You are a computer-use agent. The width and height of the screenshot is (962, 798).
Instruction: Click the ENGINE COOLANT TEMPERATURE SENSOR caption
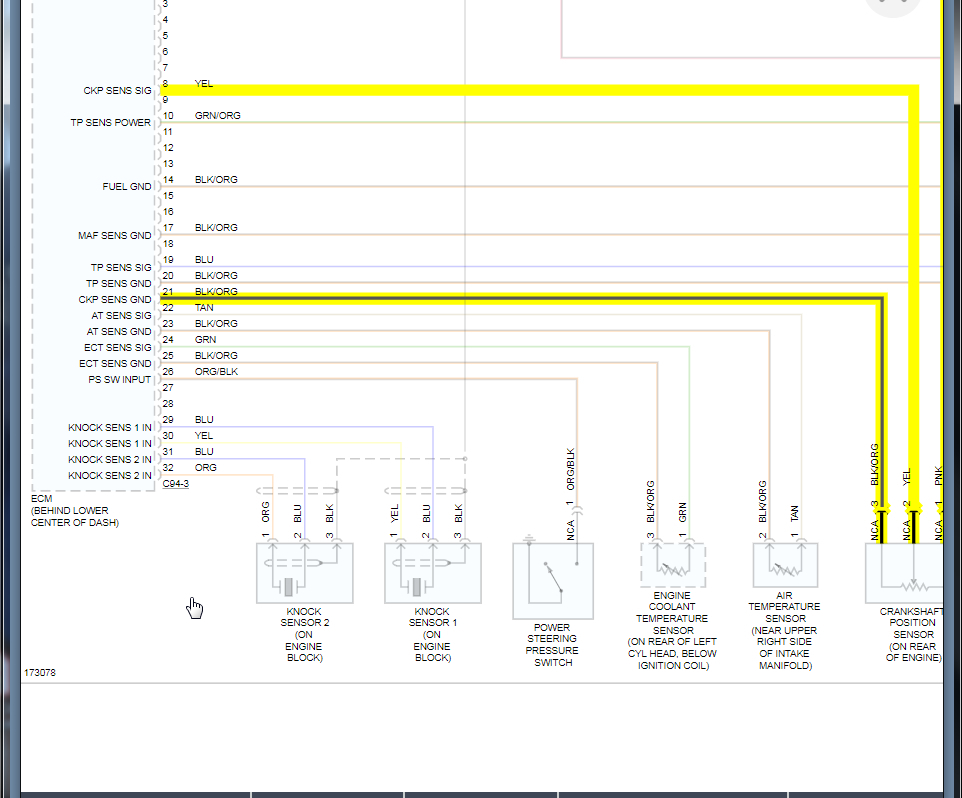click(672, 631)
